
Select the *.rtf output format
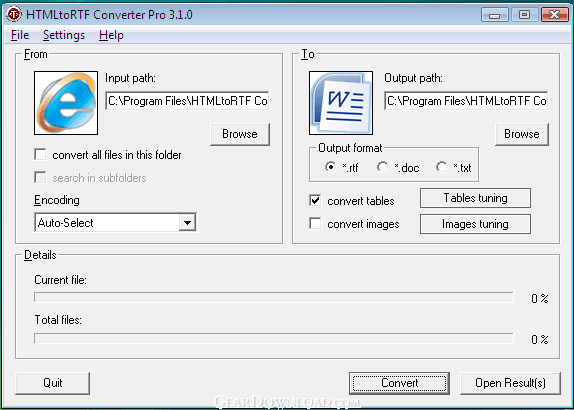330,167
